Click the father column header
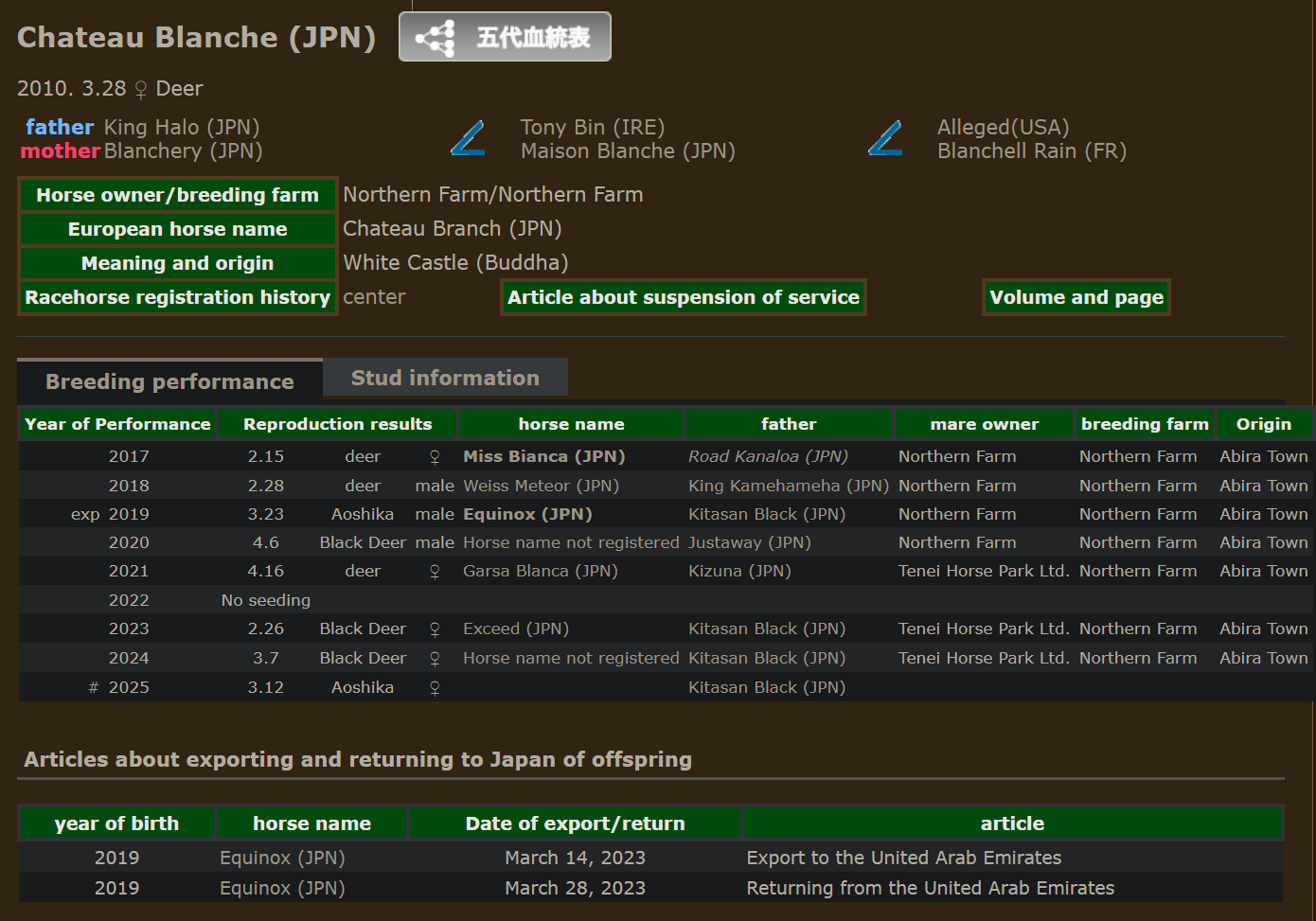Screen dimensions: 1316x921 pyautogui.click(x=789, y=424)
